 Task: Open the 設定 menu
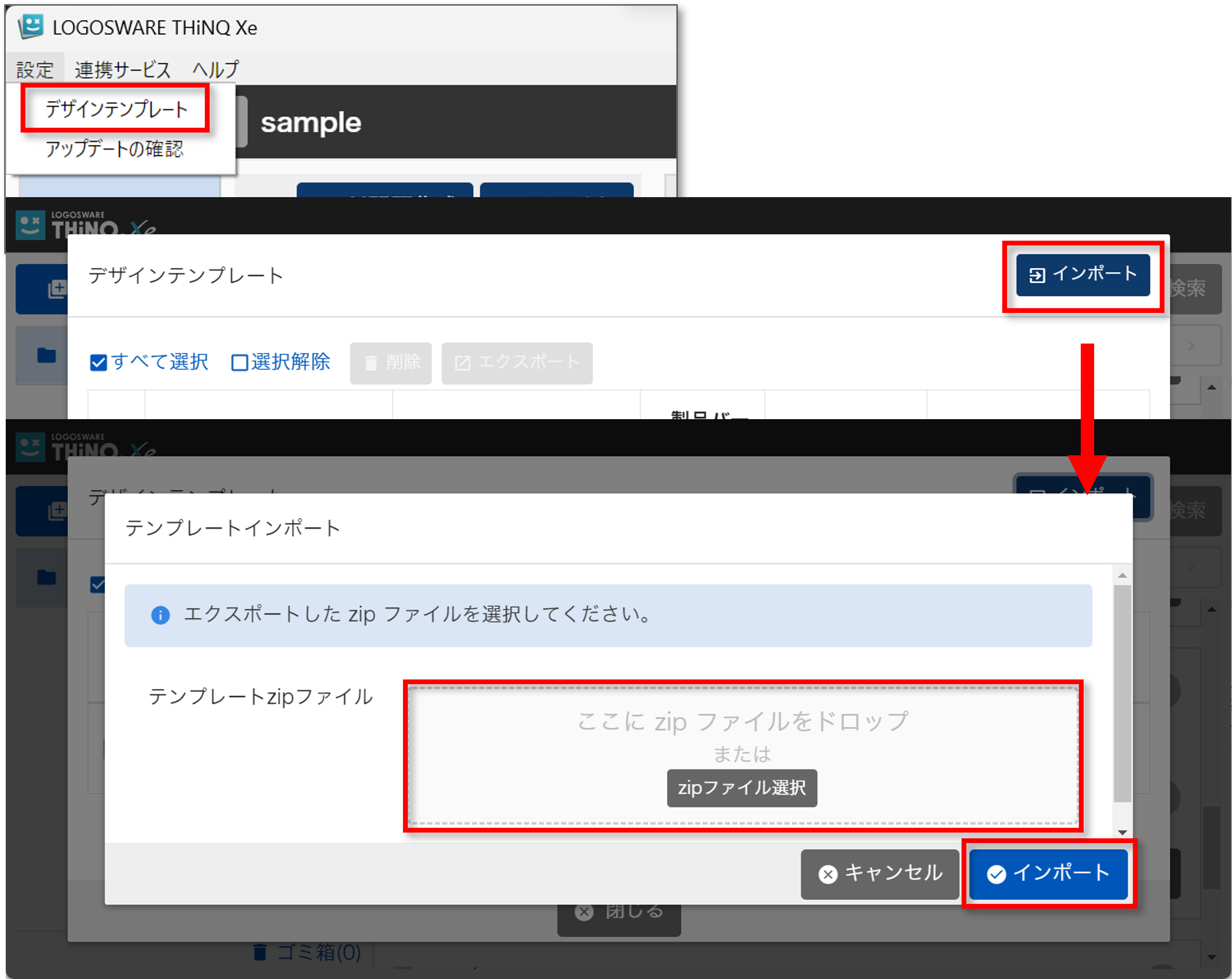pyautogui.click(x=35, y=70)
